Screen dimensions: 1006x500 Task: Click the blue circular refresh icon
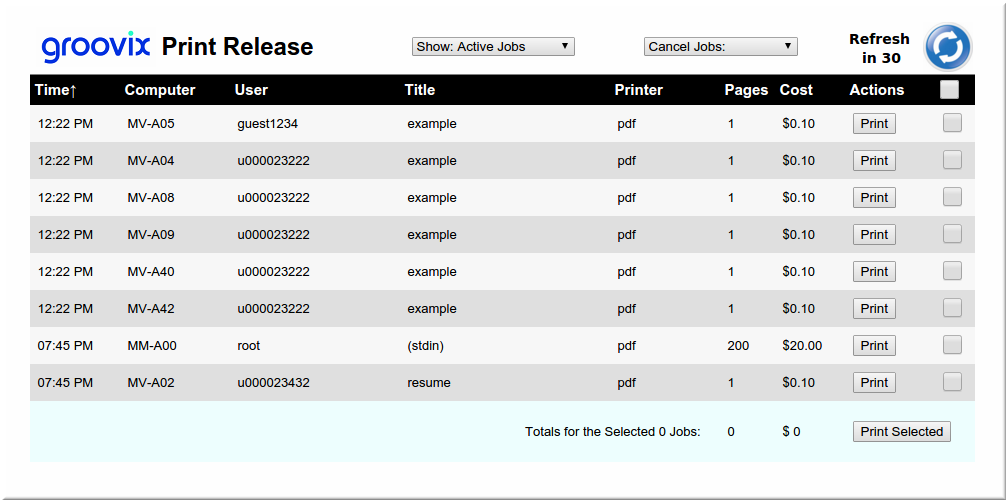[947, 47]
